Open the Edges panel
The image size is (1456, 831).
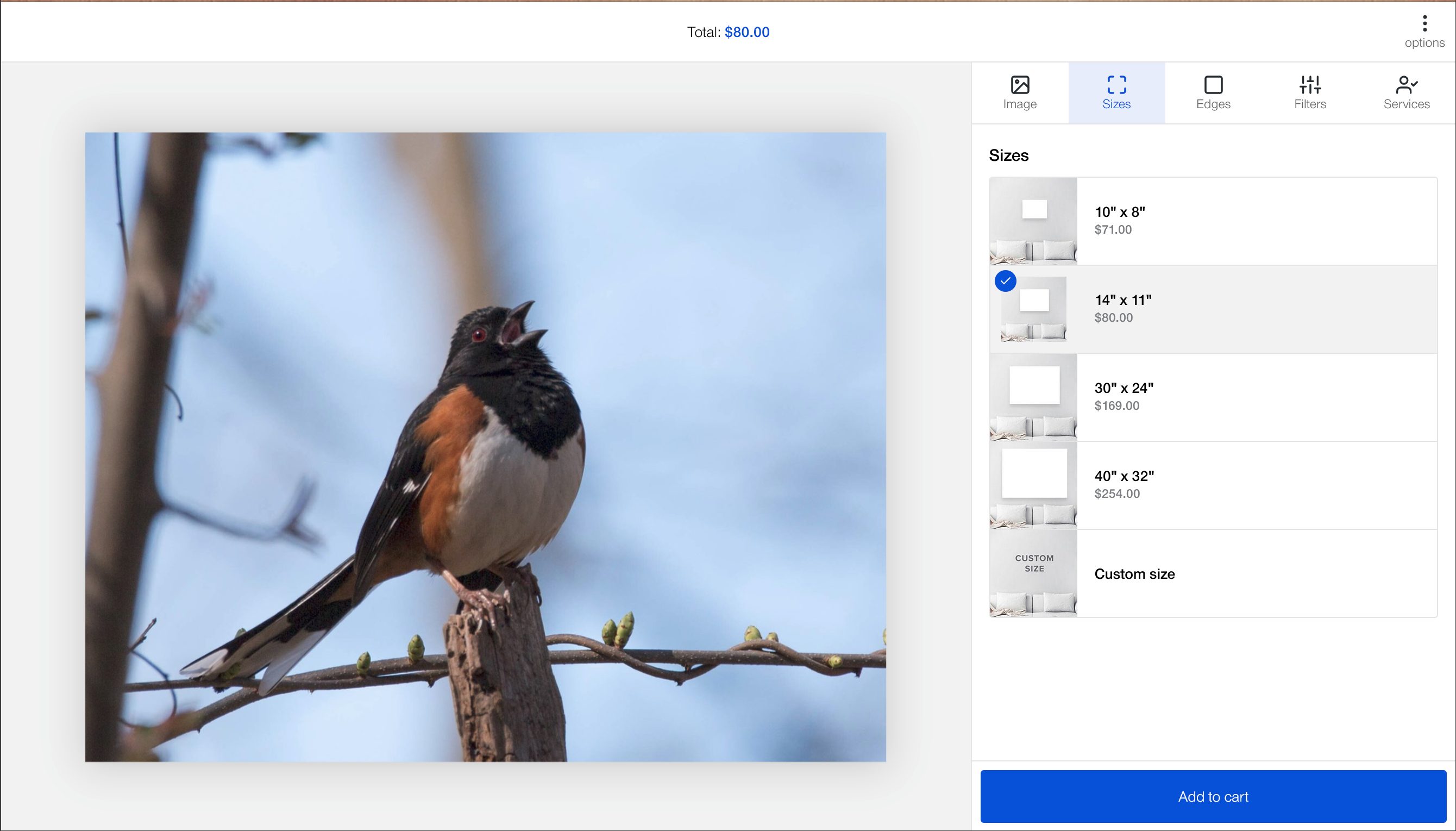[1212, 92]
